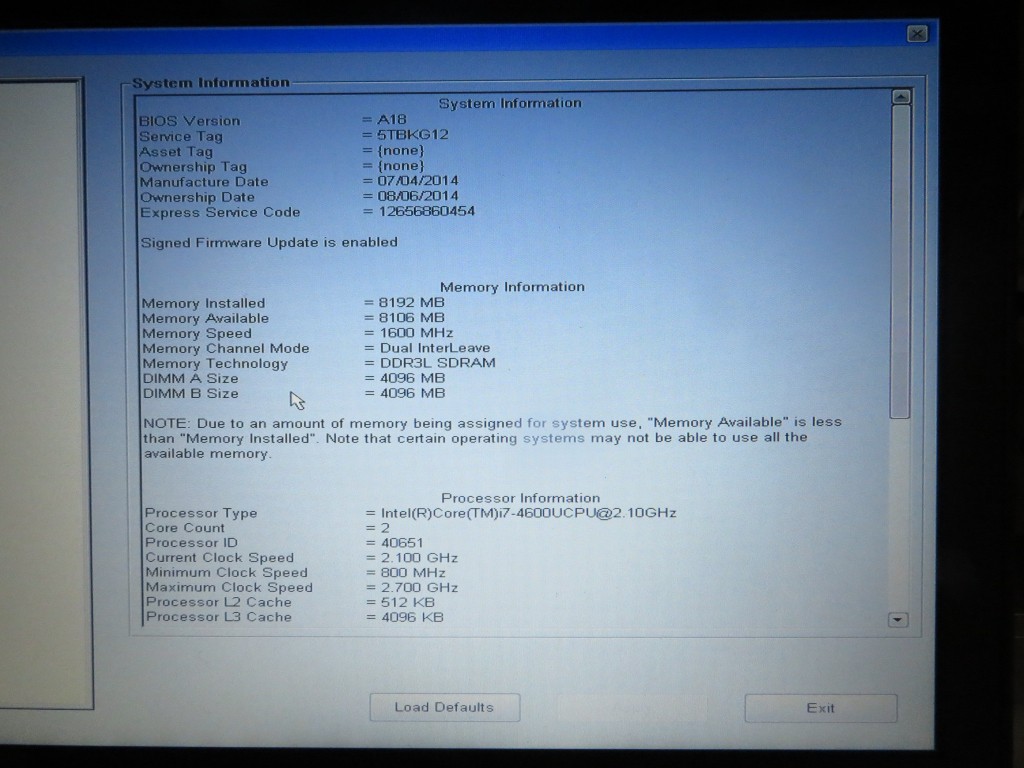Click the System Information group title
This screenshot has height=768, width=1024.
click(211, 82)
